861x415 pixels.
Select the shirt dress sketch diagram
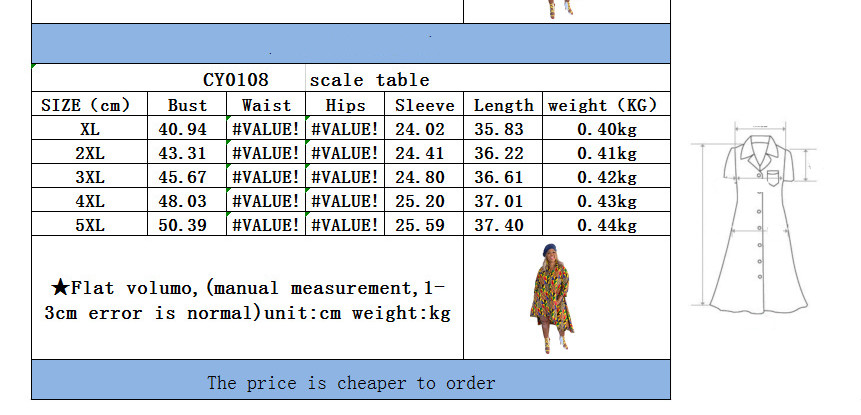click(x=759, y=216)
